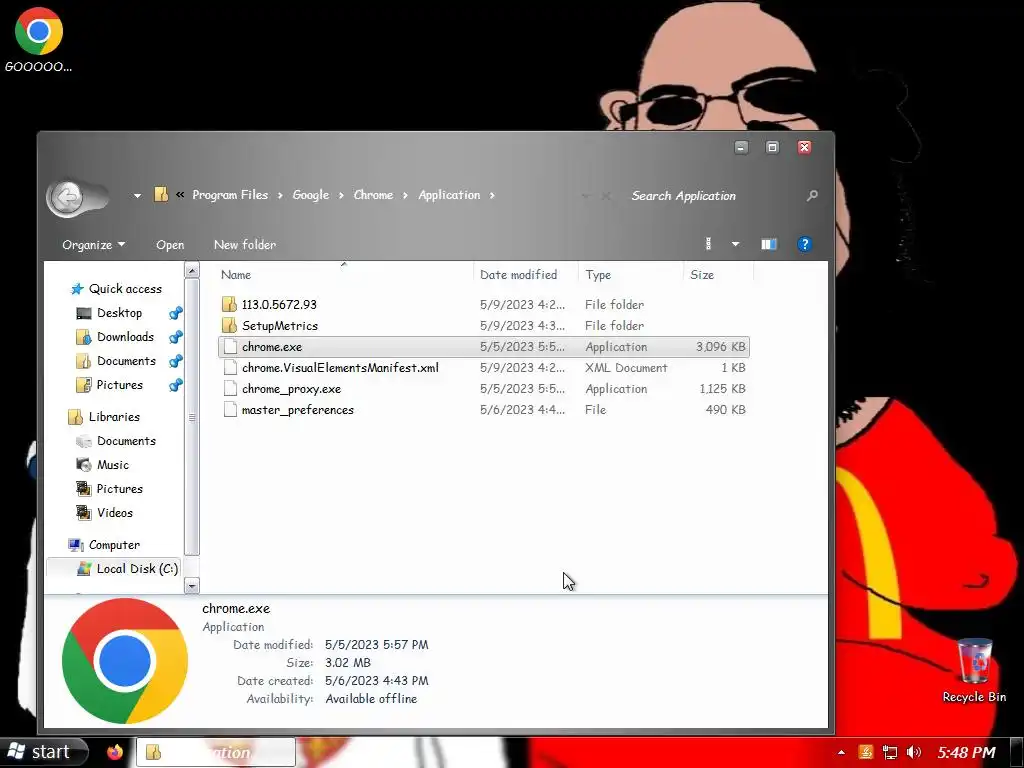
Task: Click the large Chrome preview thumbnail
Action: [125, 661]
